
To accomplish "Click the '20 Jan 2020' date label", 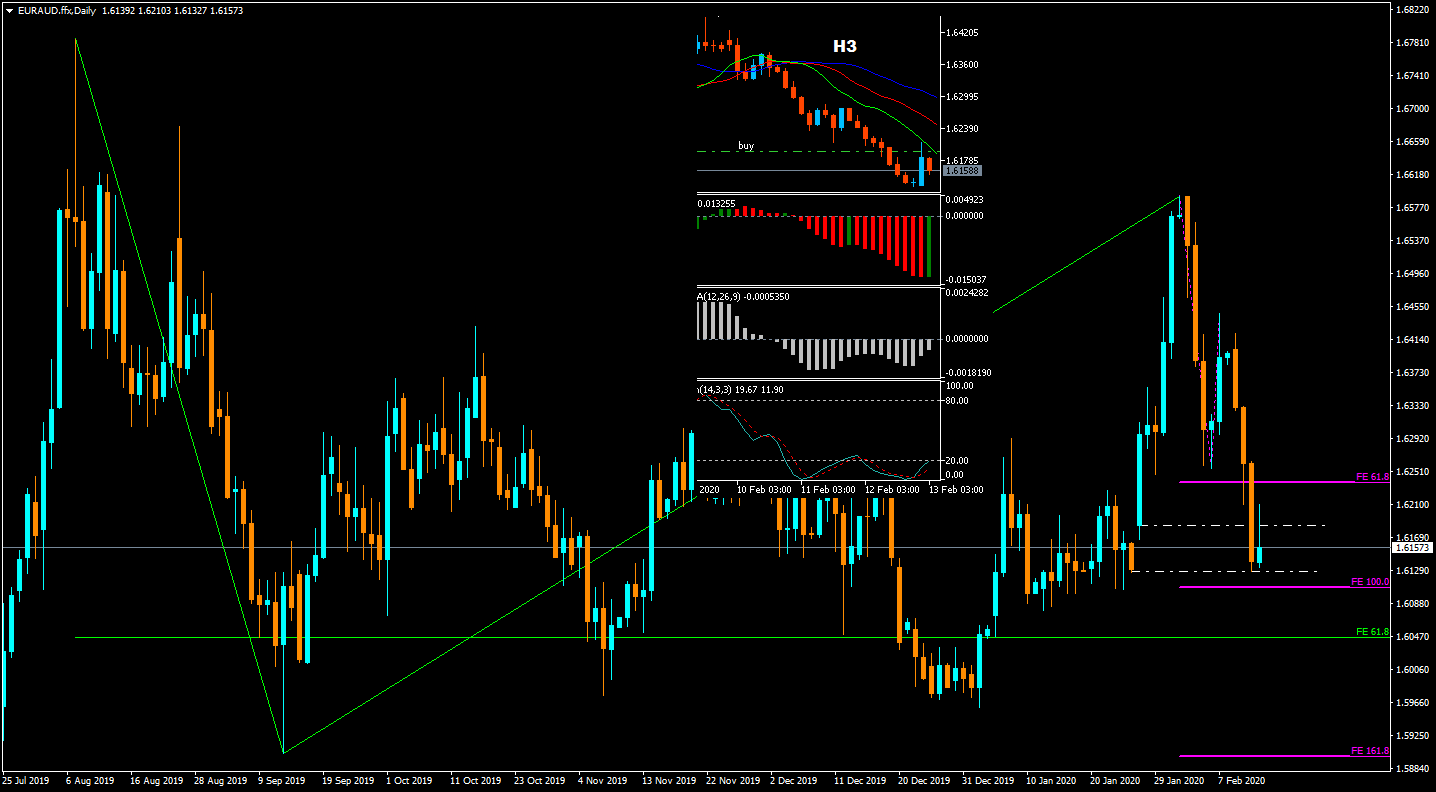I will point(1117,780).
